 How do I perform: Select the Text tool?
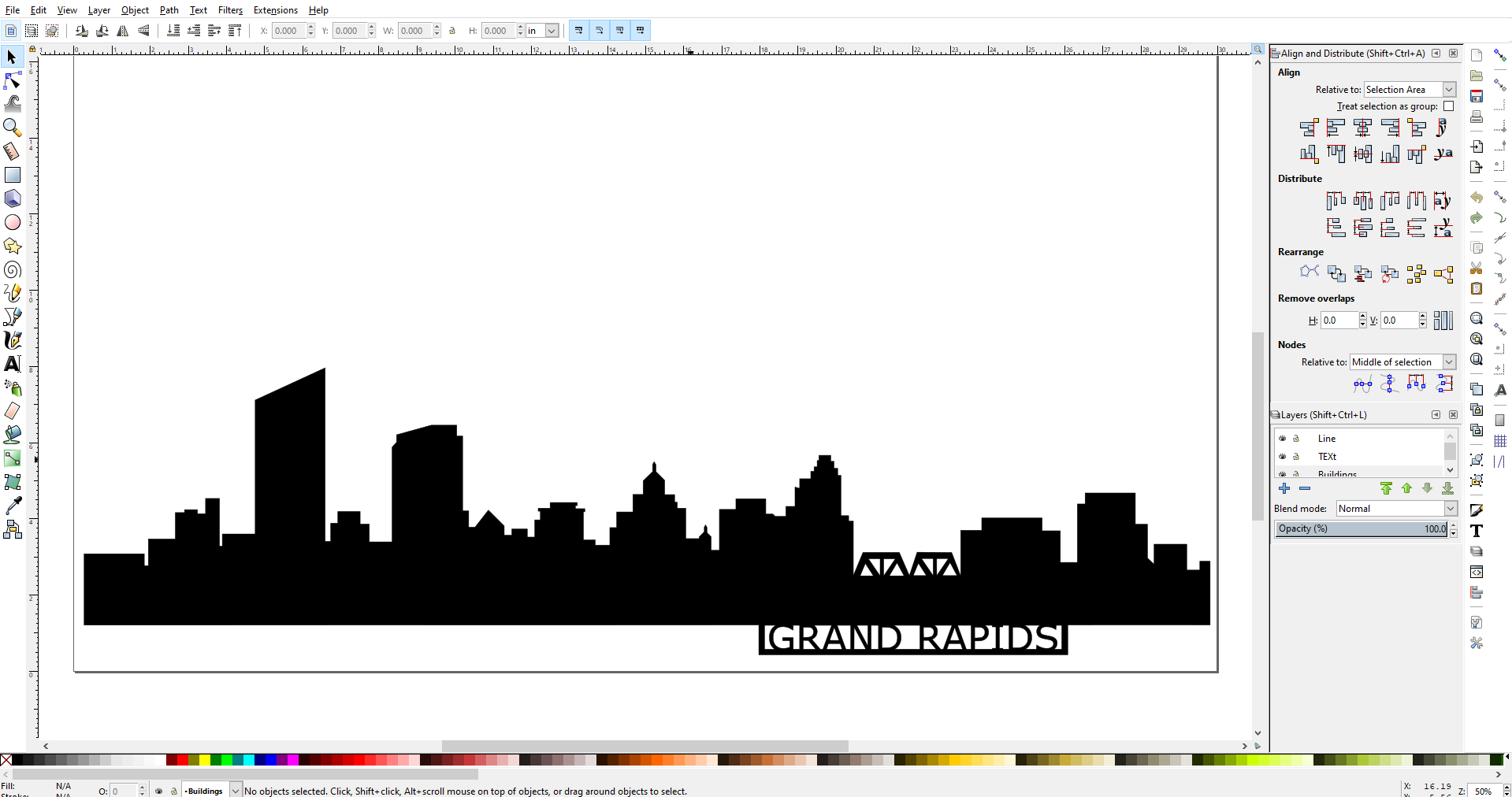[x=12, y=364]
